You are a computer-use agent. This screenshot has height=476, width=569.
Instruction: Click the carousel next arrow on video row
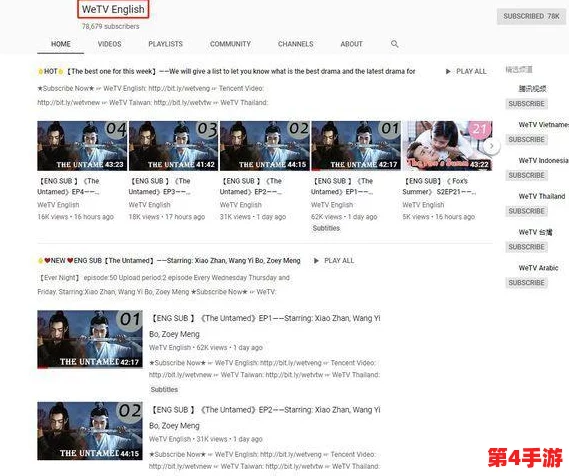[x=491, y=146]
